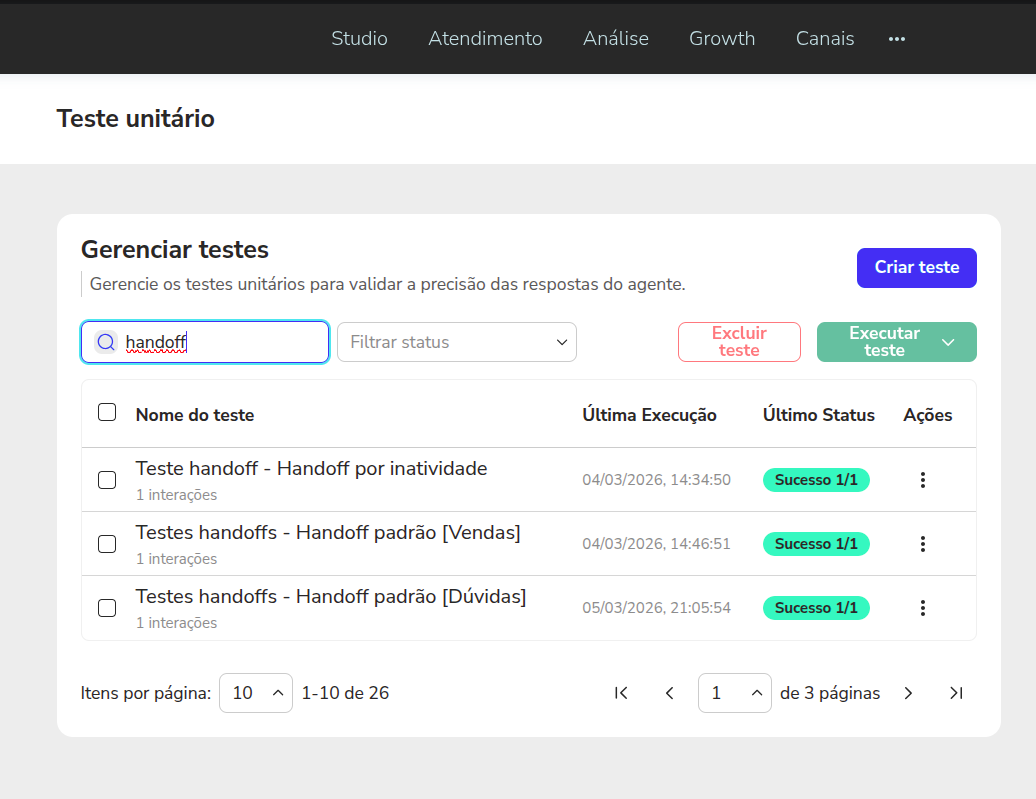The width and height of the screenshot is (1036, 799).
Task: Toggle the select-all tests checkbox
Action: coord(107,412)
